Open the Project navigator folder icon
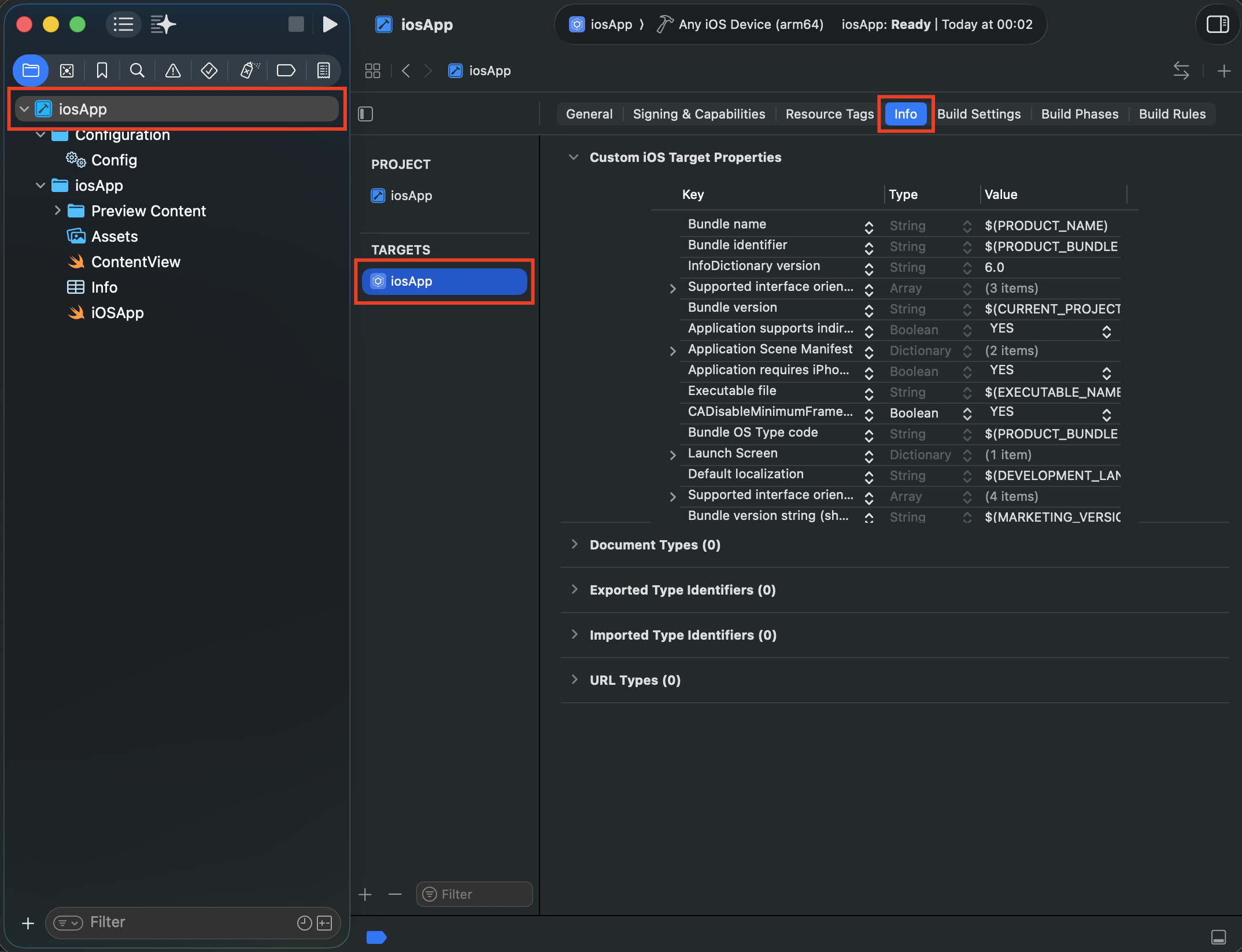The image size is (1242, 952). 31,71
